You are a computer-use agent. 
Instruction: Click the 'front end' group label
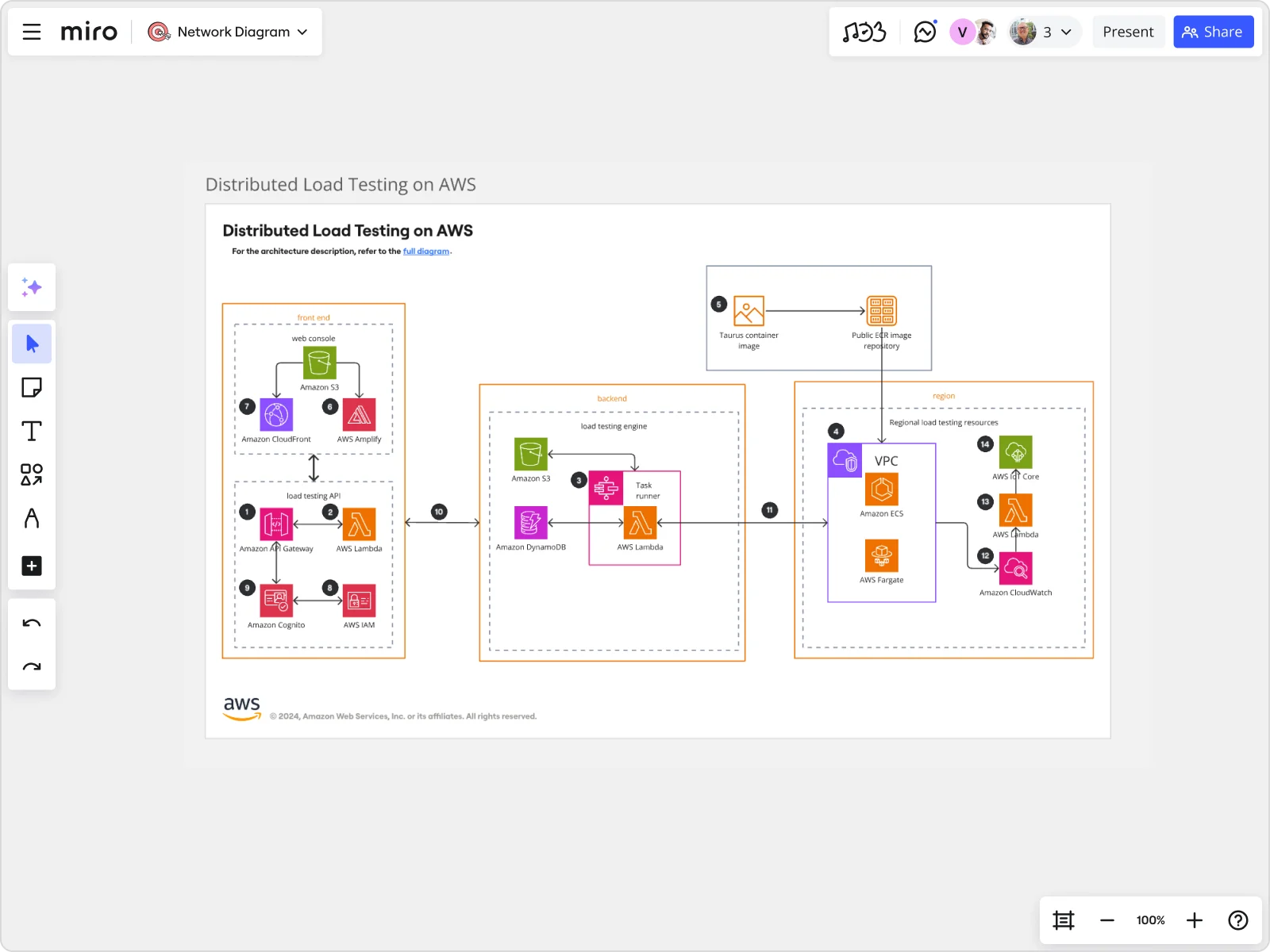tap(314, 318)
